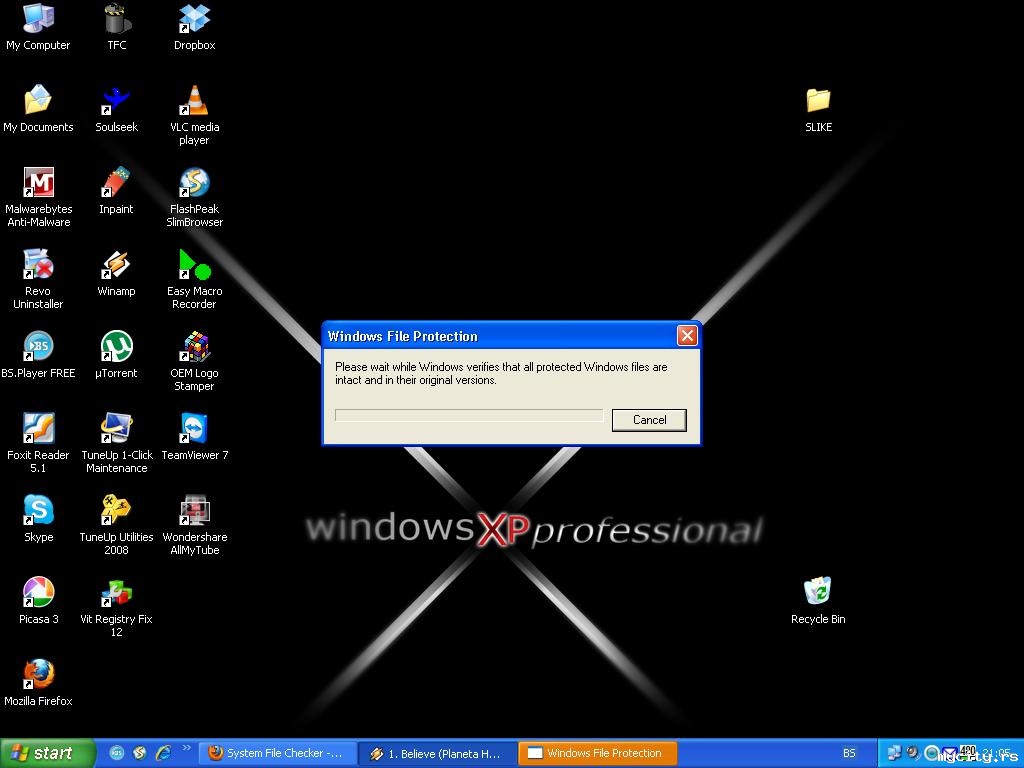Click the file verification progress bar
1024x768 pixels.
coord(469,415)
